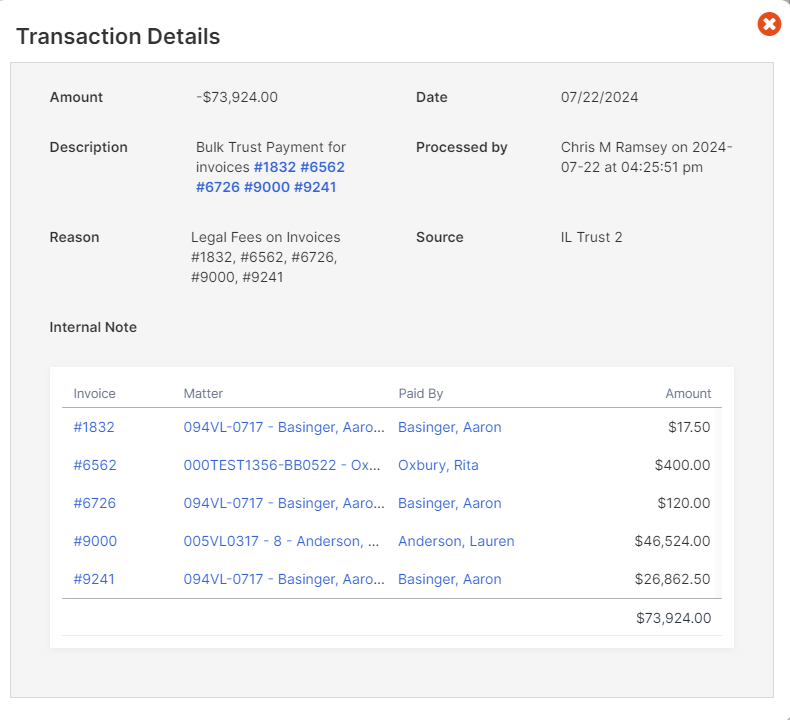Viewport: 790px width, 720px height.
Task: Open matter 005VL0317 - 8 - Anderson
Action: pos(282,541)
